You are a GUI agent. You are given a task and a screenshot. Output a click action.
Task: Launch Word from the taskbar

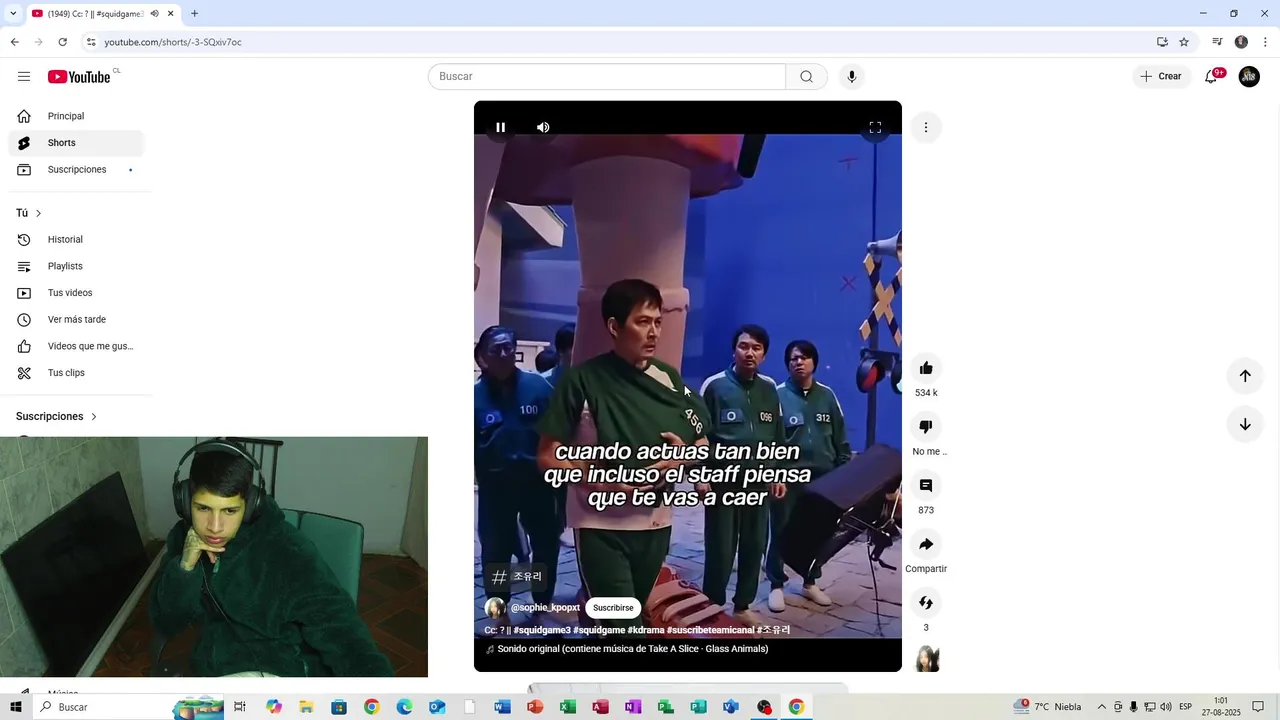click(x=502, y=707)
